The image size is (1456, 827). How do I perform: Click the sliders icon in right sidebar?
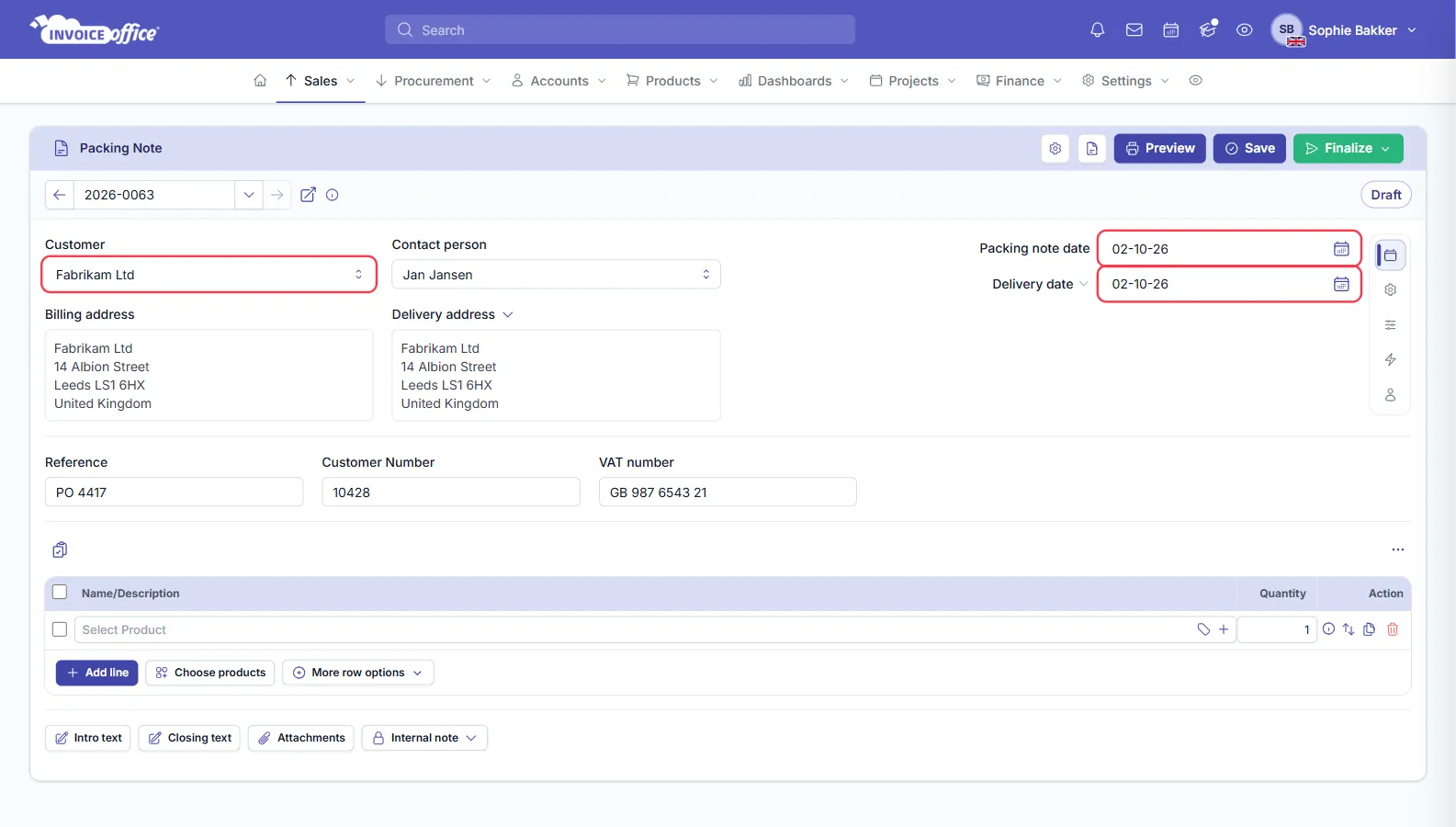(1390, 325)
